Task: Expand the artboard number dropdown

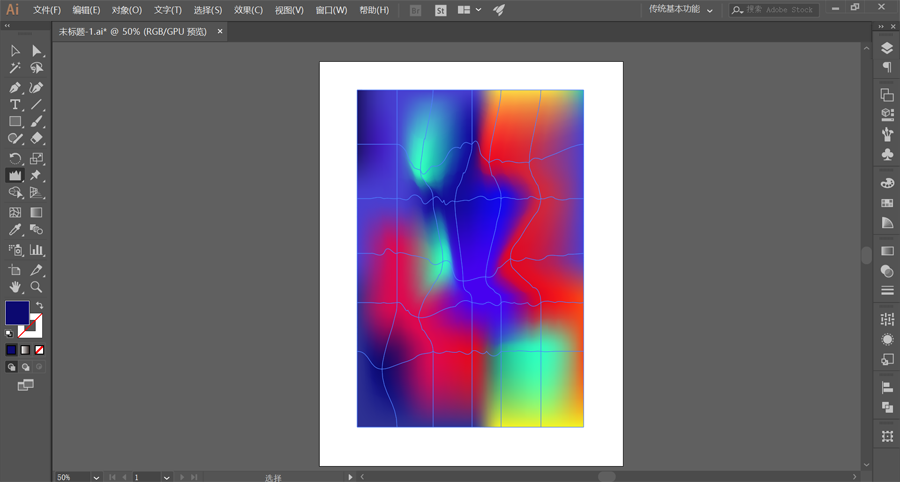Action: (166, 477)
